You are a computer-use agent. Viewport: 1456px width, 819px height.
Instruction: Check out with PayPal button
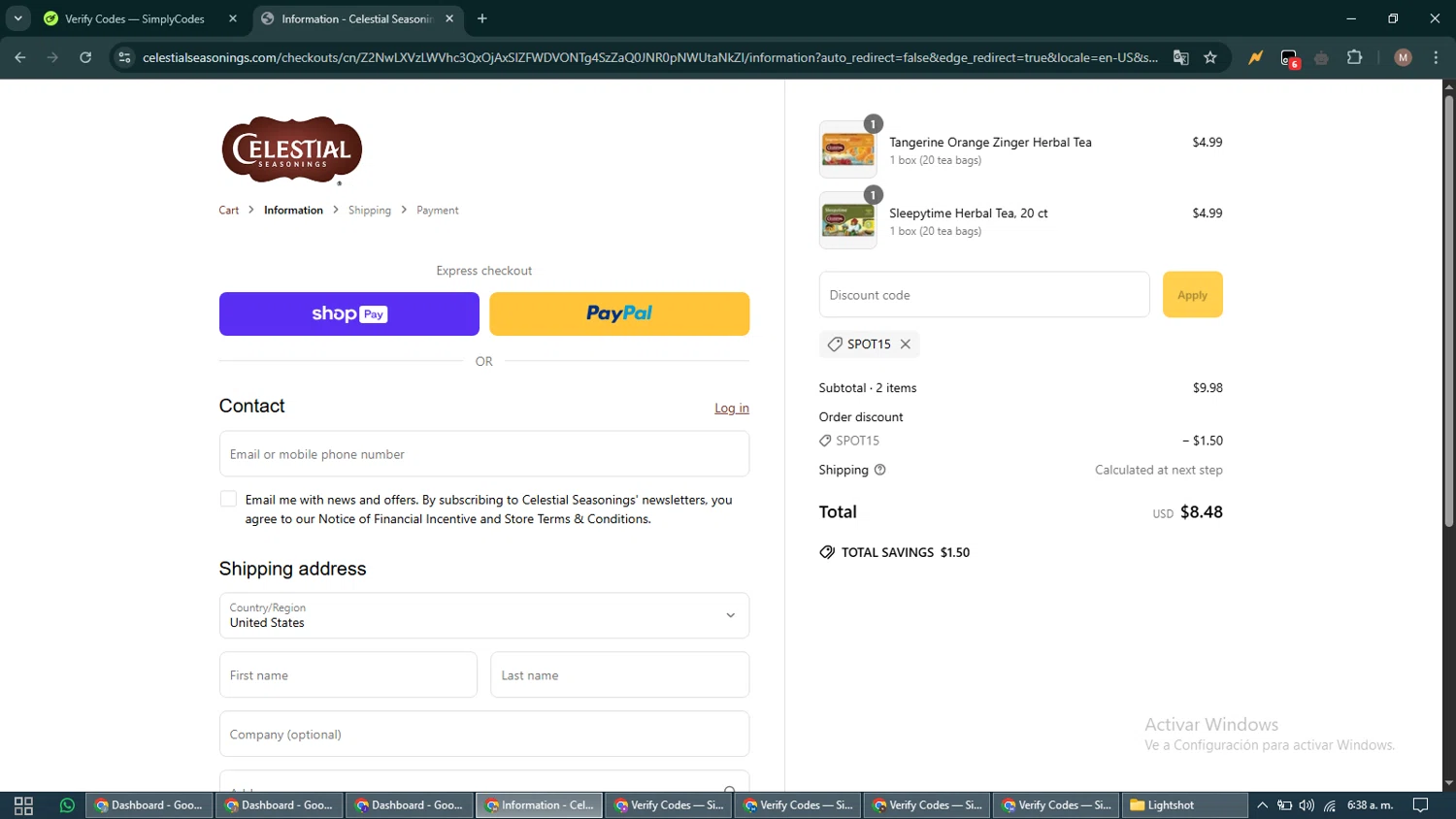[619, 313]
